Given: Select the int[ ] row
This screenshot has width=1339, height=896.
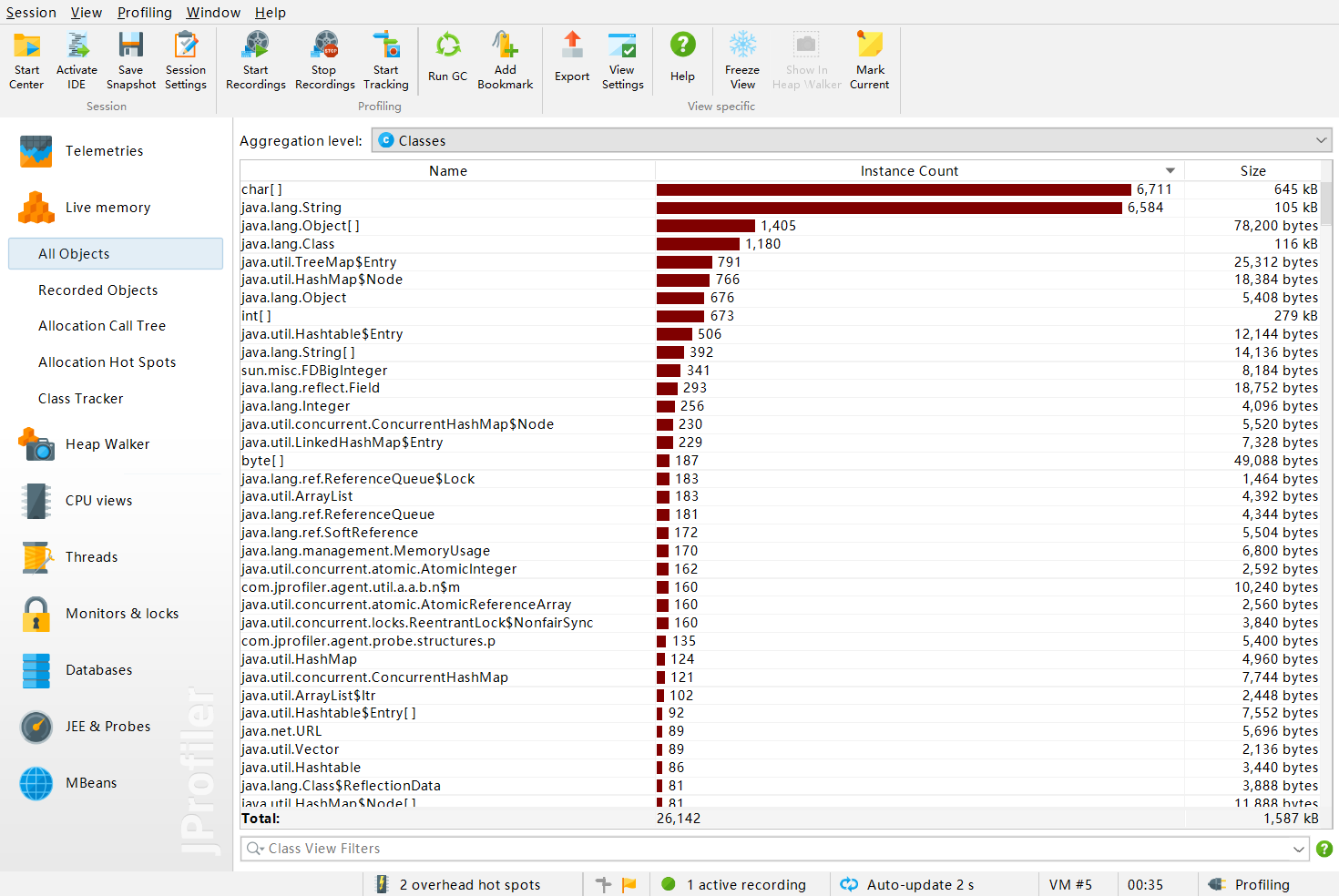Looking at the screenshot, I should click(x=780, y=316).
